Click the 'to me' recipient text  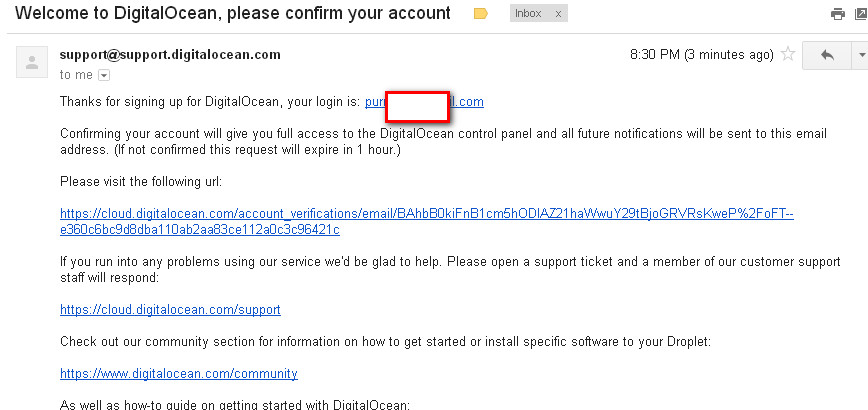pyautogui.click(x=76, y=75)
